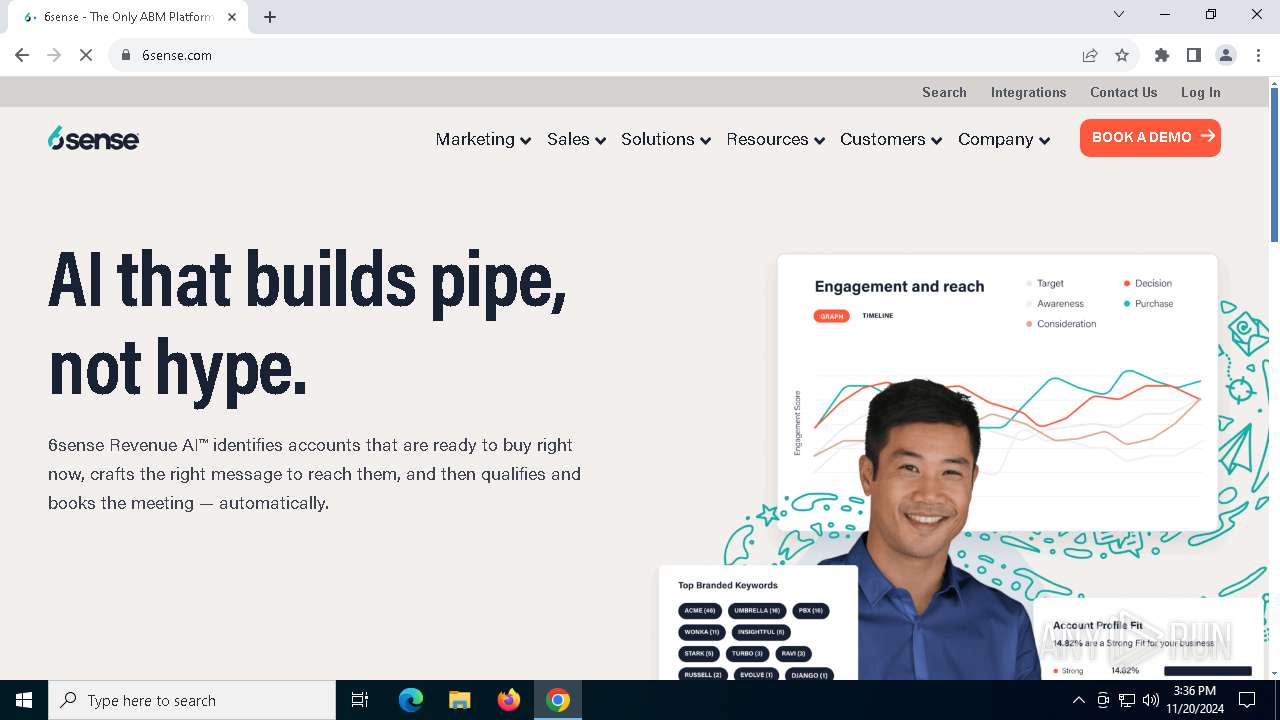1280x720 pixels.
Task: Click the Awareness legend entry
Action: click(x=1055, y=304)
